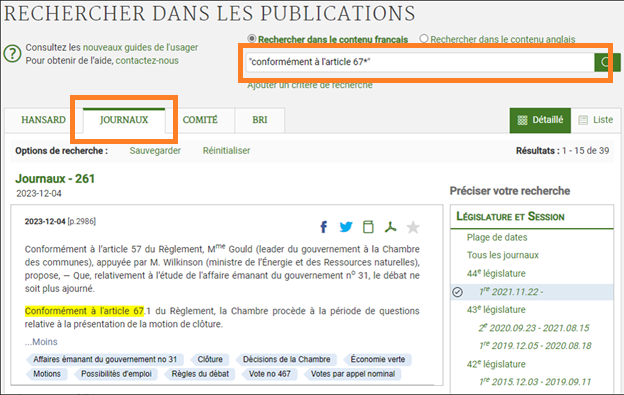This screenshot has height=395, width=624.
Task: Switch to the COMITÉ tab
Action: [200, 120]
